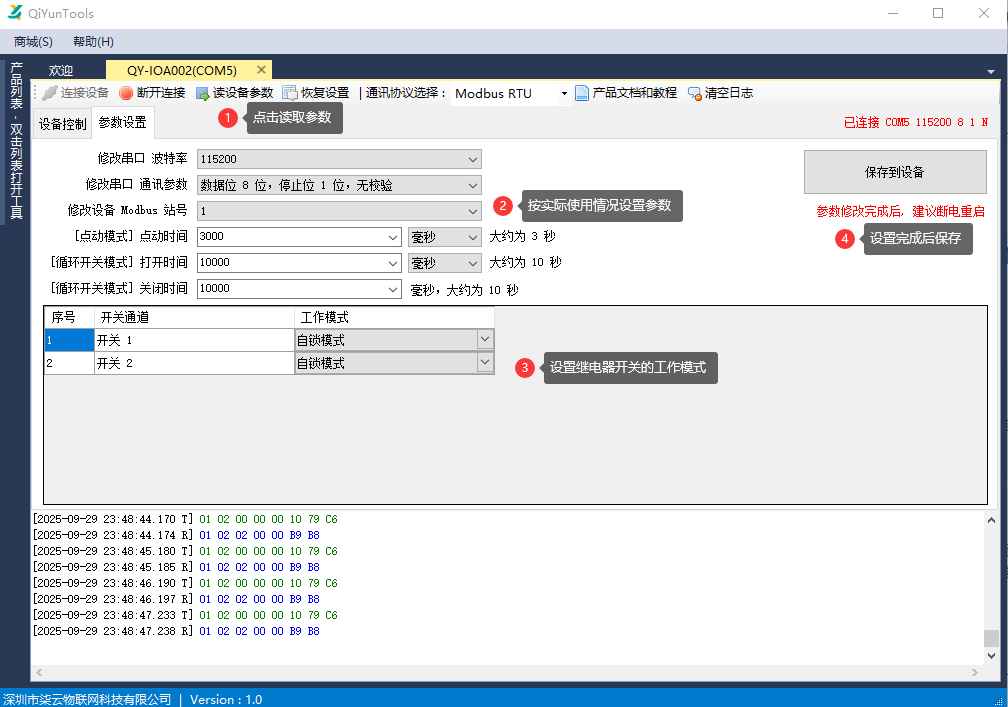Switch to the 设备控制 tab
1008x707 pixels.
point(62,124)
